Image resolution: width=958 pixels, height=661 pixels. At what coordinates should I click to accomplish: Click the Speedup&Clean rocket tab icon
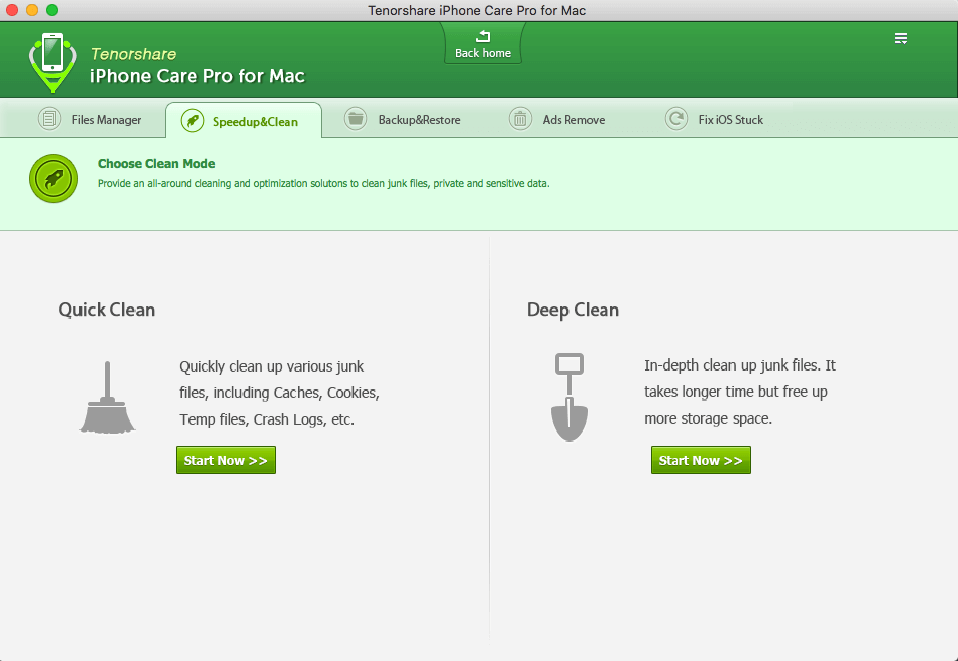(192, 121)
